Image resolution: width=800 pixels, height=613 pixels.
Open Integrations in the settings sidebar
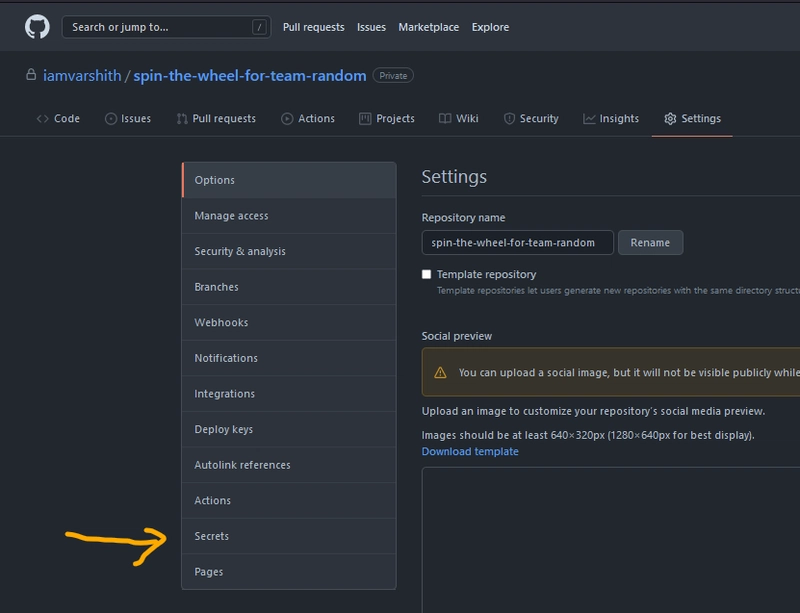pyautogui.click(x=289, y=394)
